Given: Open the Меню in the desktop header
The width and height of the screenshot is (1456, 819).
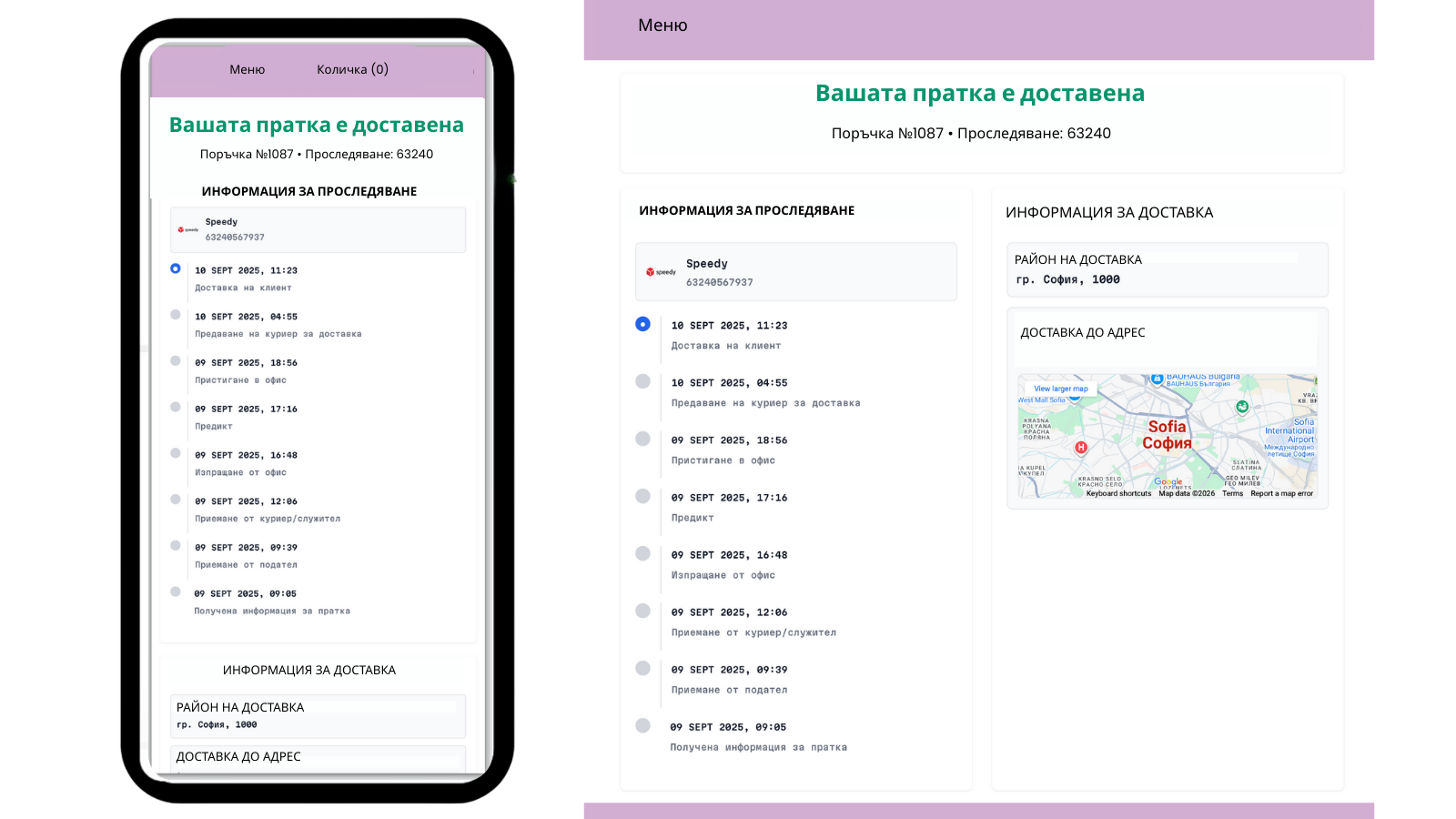Looking at the screenshot, I should [662, 25].
